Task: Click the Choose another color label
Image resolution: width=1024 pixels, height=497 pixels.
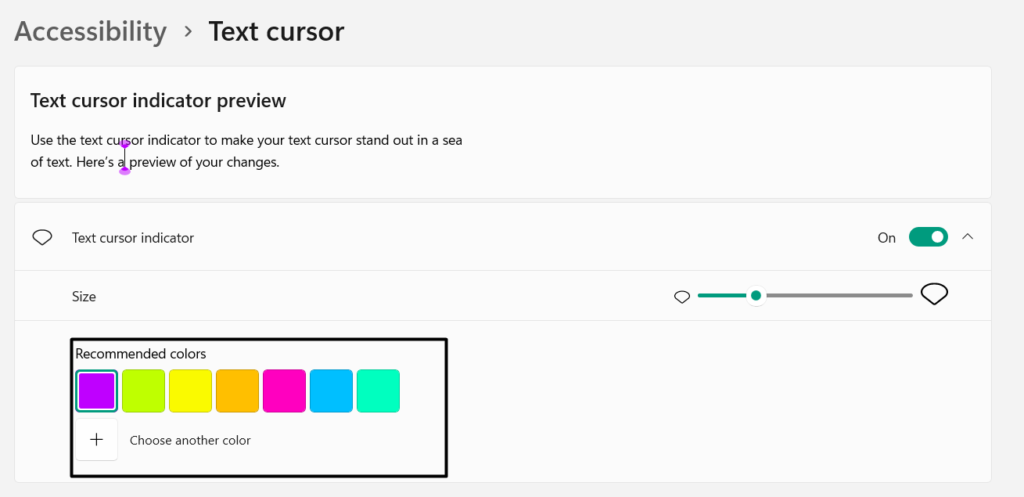Action: [190, 440]
